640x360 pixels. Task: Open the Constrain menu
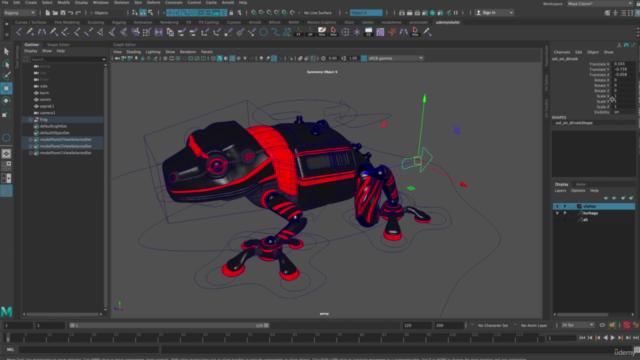point(174,2)
